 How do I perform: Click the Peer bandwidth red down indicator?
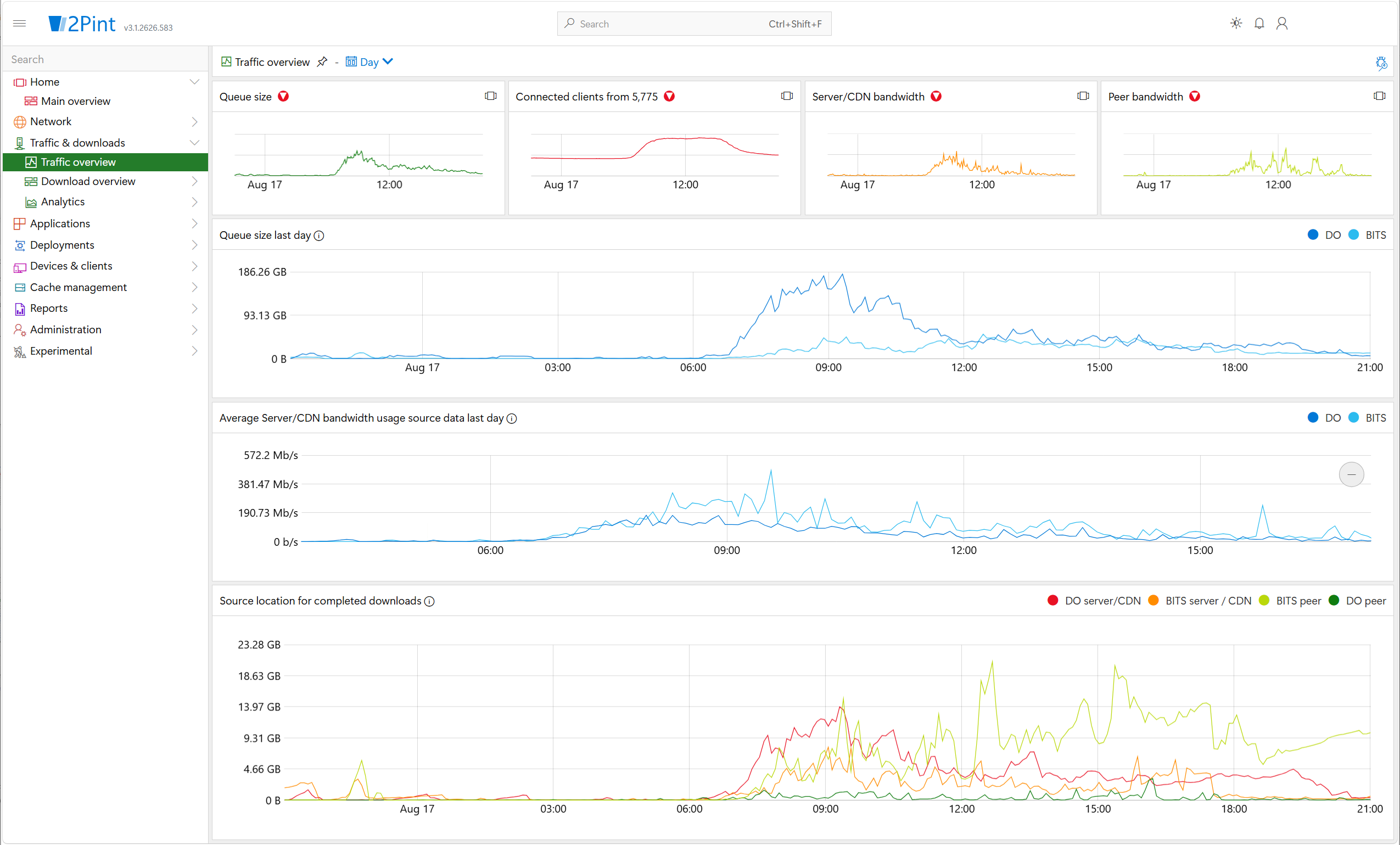[1194, 96]
